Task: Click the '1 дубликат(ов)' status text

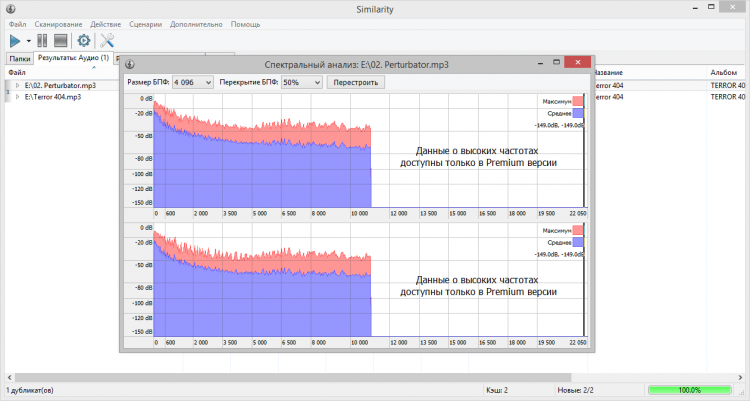Action: pyautogui.click(x=30, y=390)
